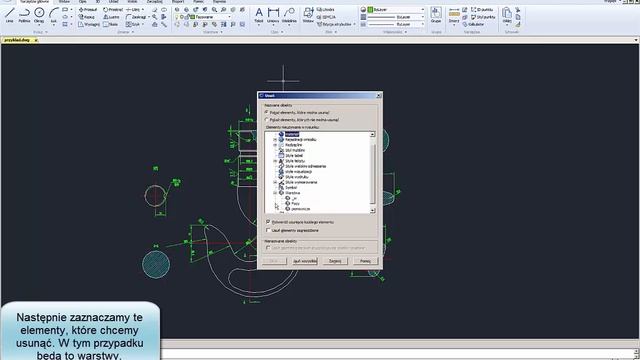Click the Usuń wszystko button
Image resolution: width=640 pixels, height=360 pixels.
coord(305,261)
